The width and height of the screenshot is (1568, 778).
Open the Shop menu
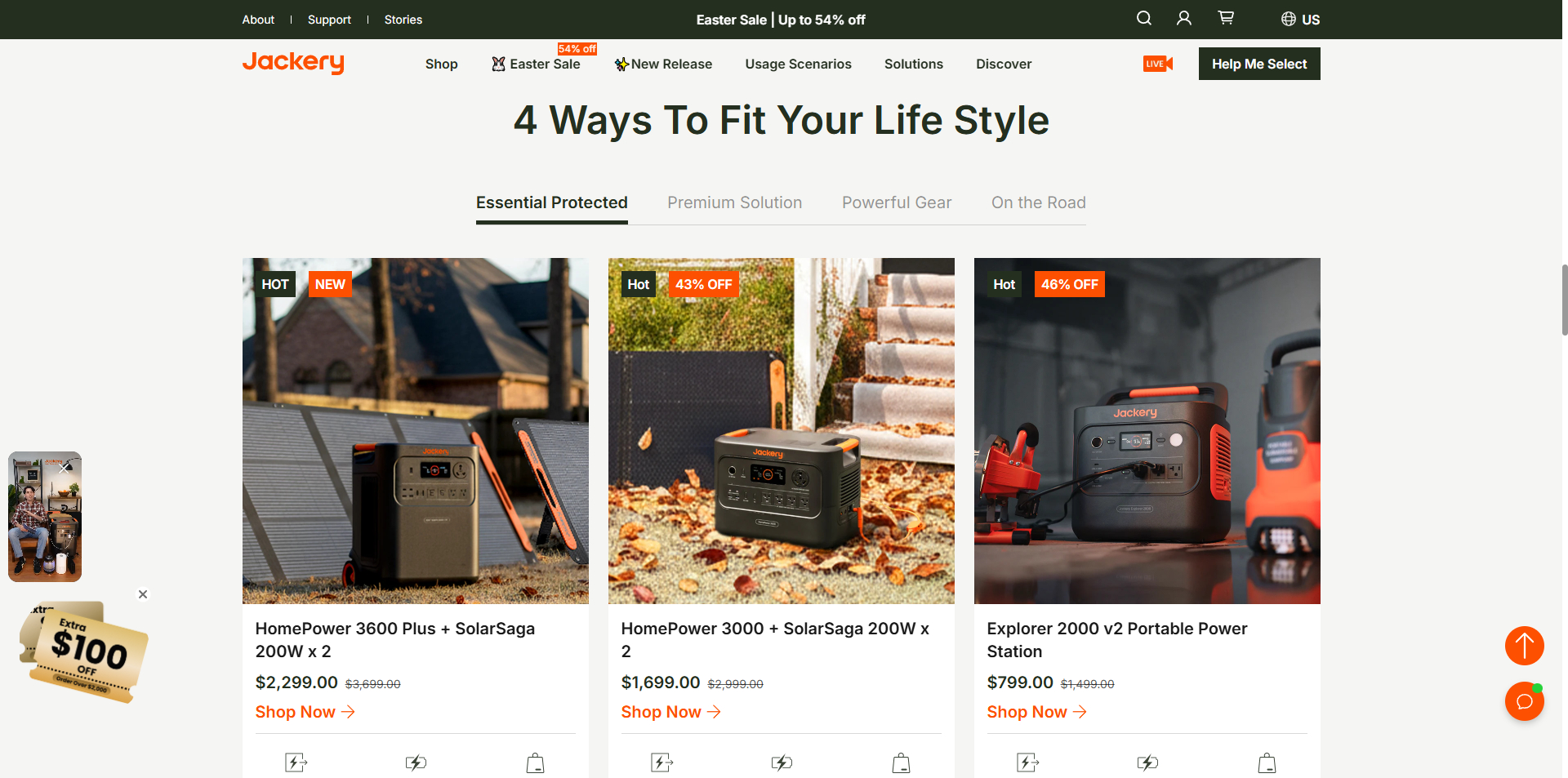[441, 64]
